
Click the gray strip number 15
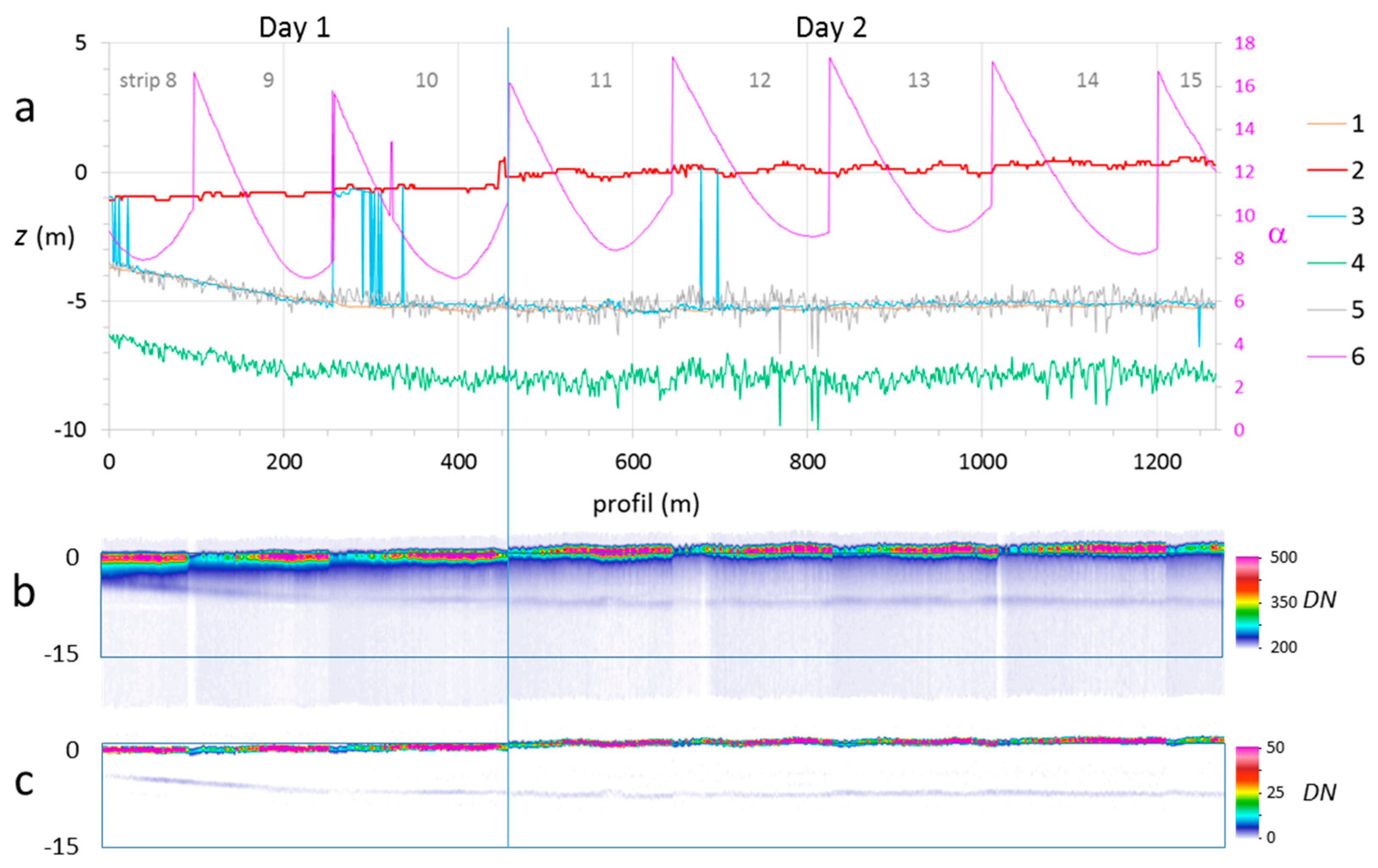(x=1191, y=80)
